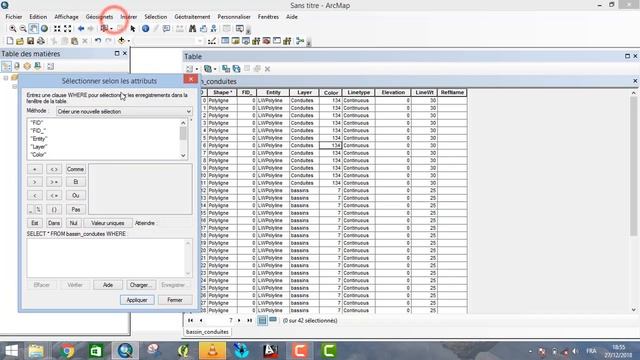Viewport: 640px width, 360px height.
Task: Open the Editor toolbar icon
Action: coord(212,41)
